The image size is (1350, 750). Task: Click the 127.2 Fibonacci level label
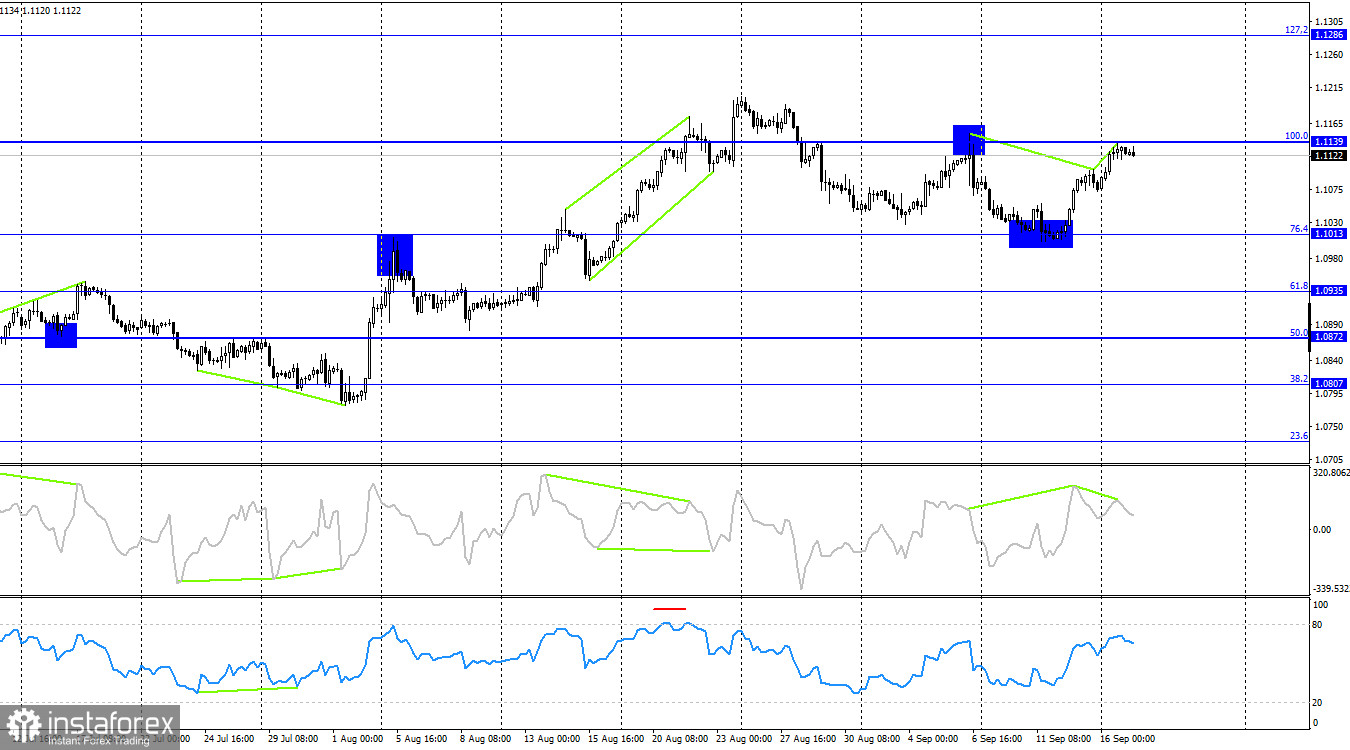[1297, 30]
